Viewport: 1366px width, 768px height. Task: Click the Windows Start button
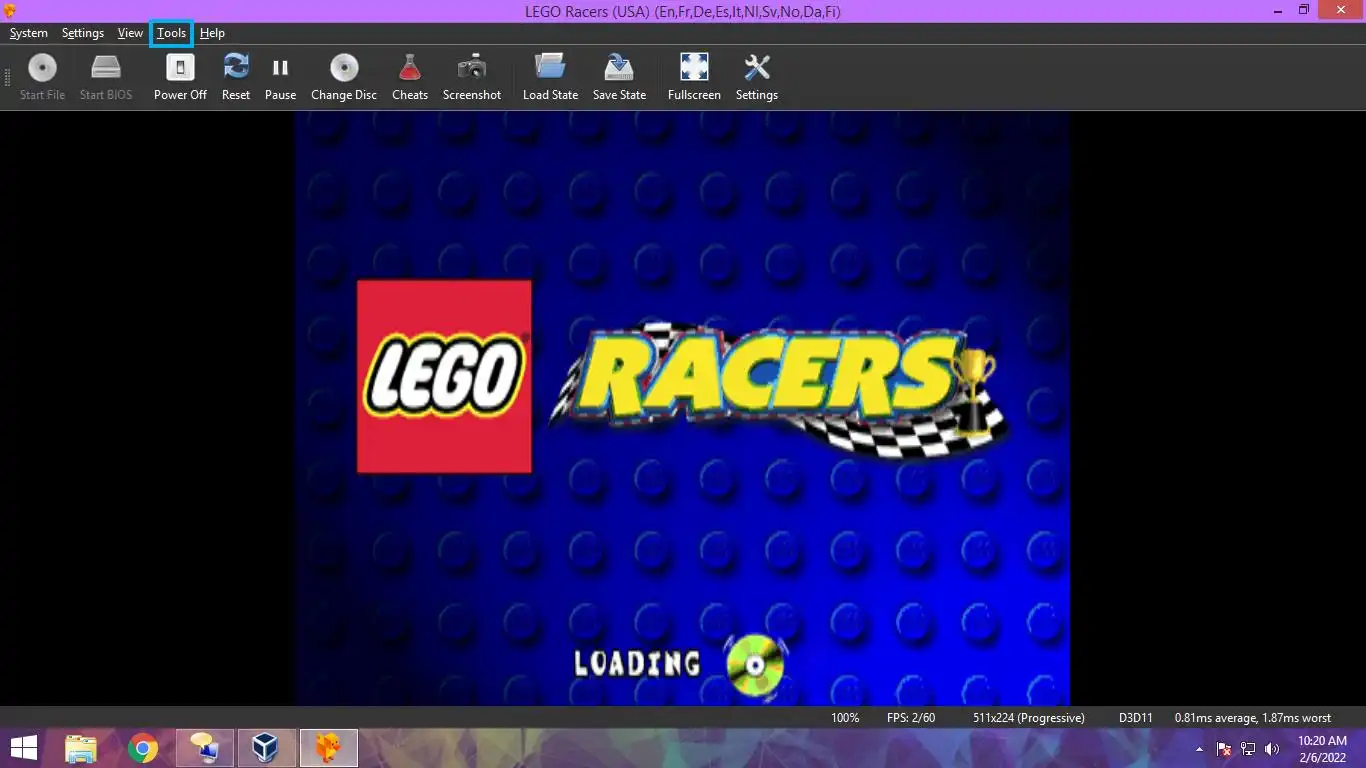pyautogui.click(x=24, y=748)
